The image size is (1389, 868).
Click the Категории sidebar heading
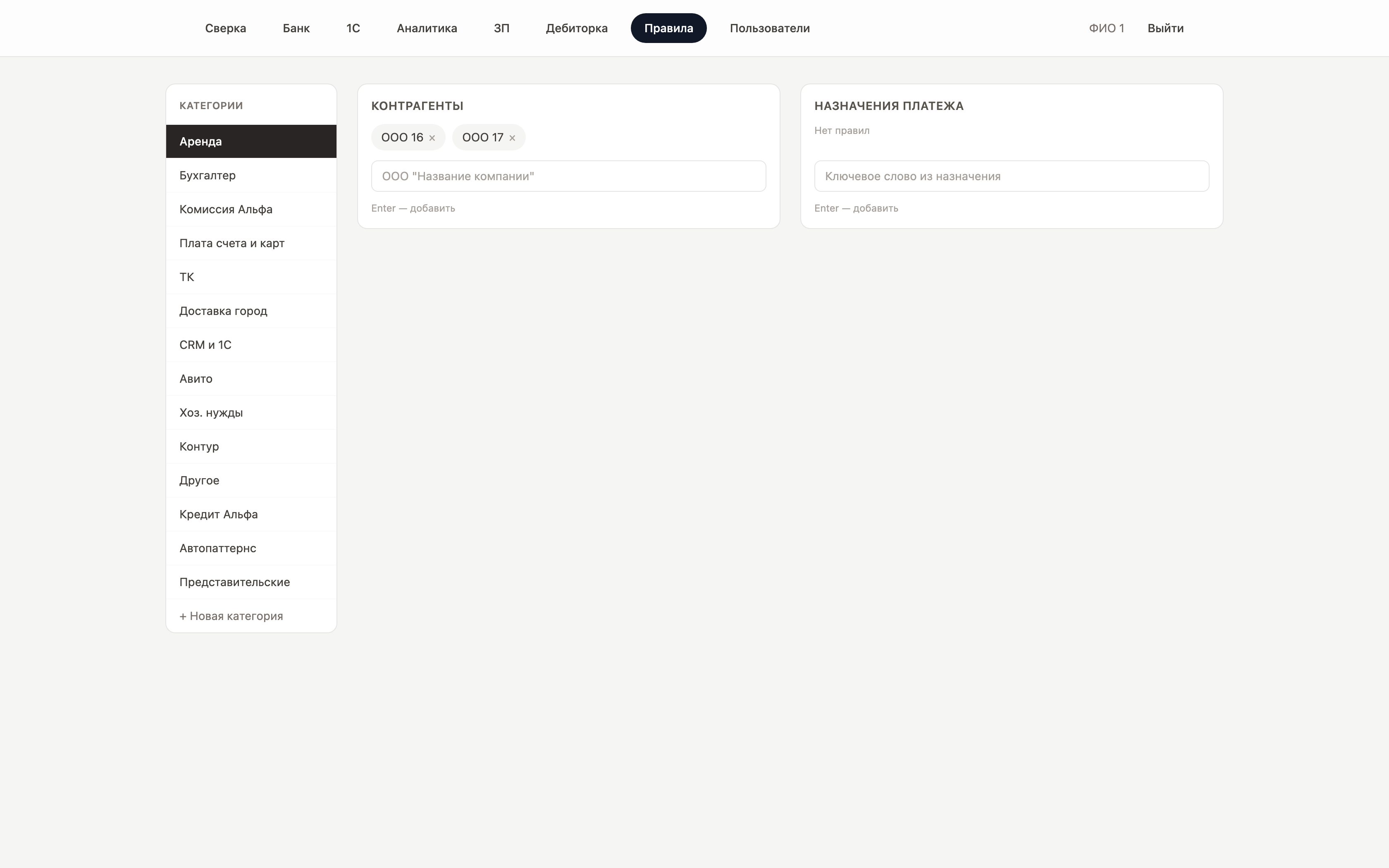coord(211,106)
